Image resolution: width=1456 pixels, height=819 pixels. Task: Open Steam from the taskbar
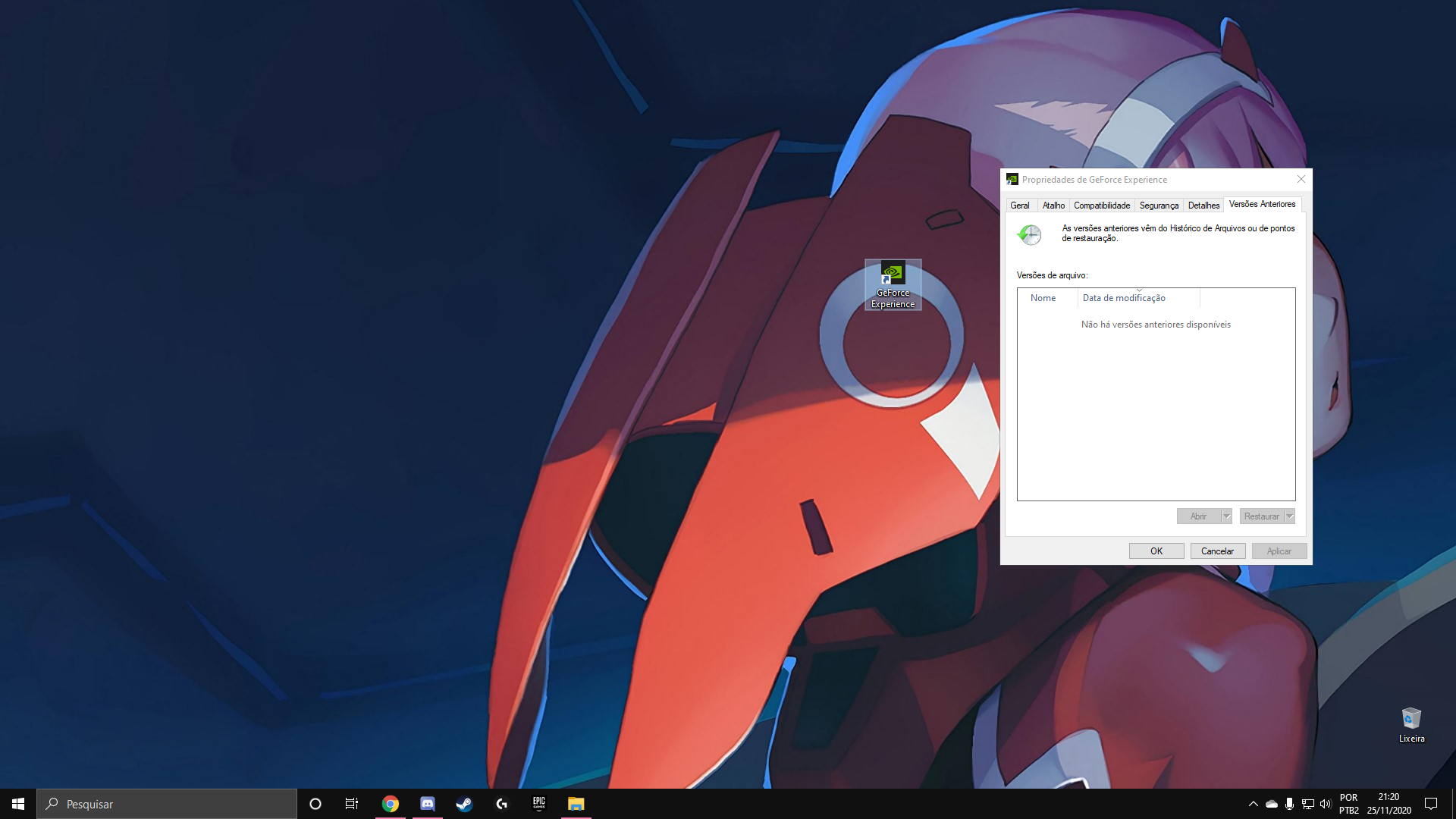pos(464,804)
